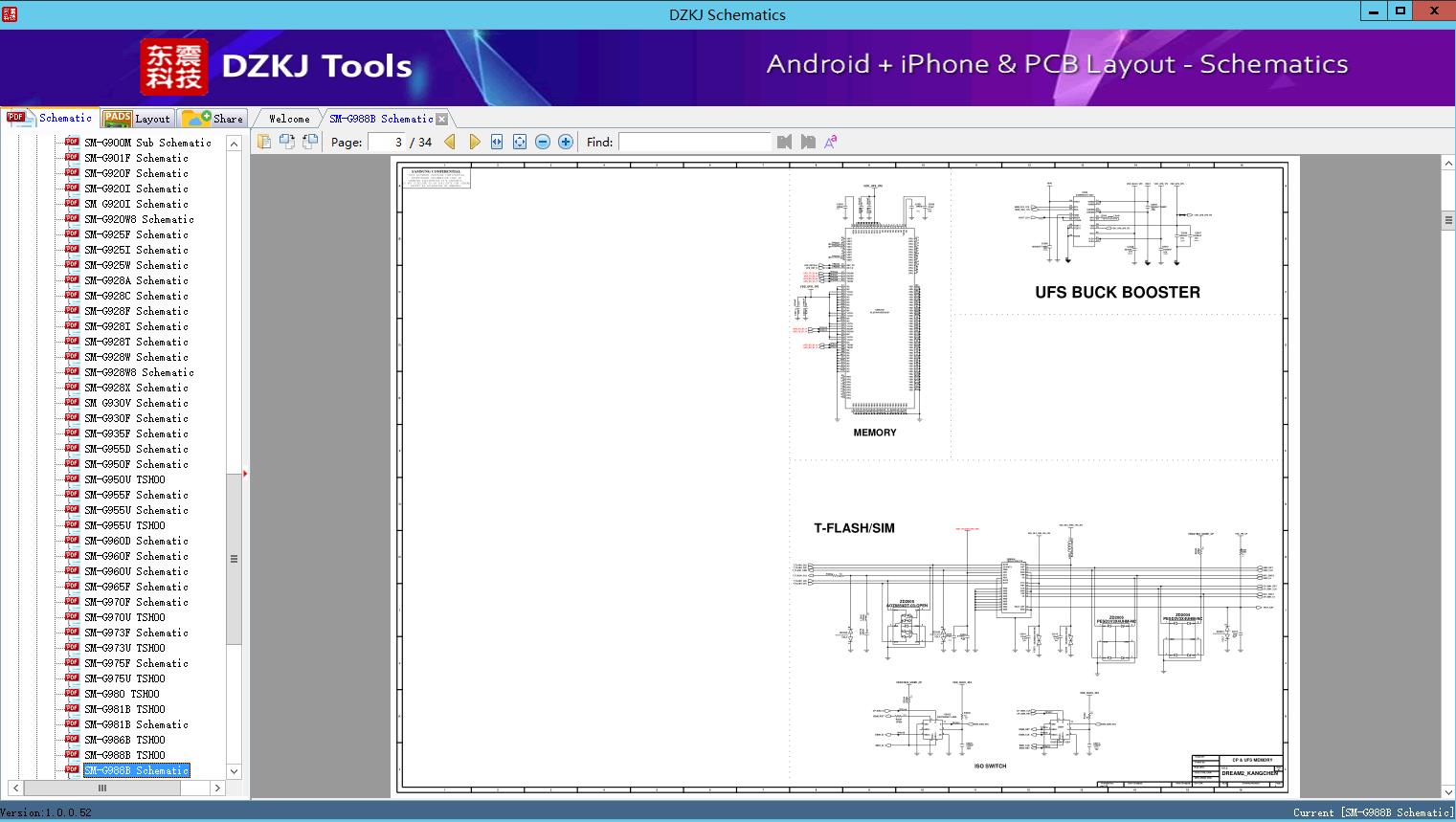Viewport: 1456px width, 822px height.
Task: Click the fit width icon
Action: coord(497,142)
